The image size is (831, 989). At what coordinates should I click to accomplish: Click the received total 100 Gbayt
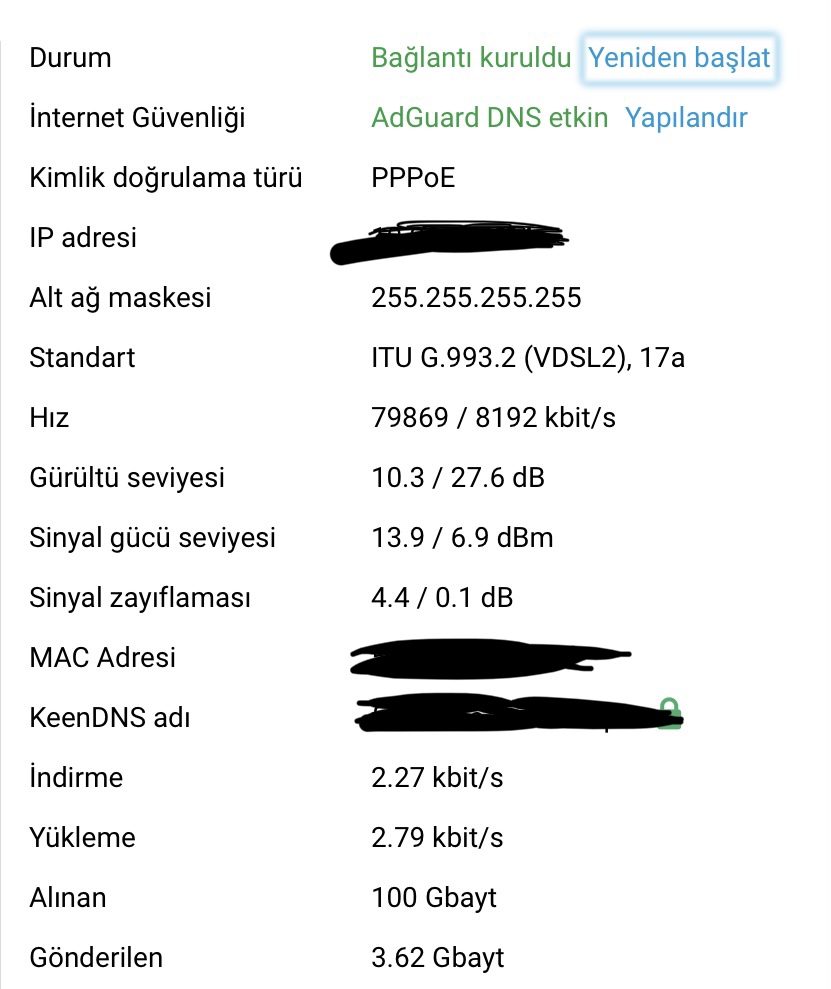click(x=434, y=898)
